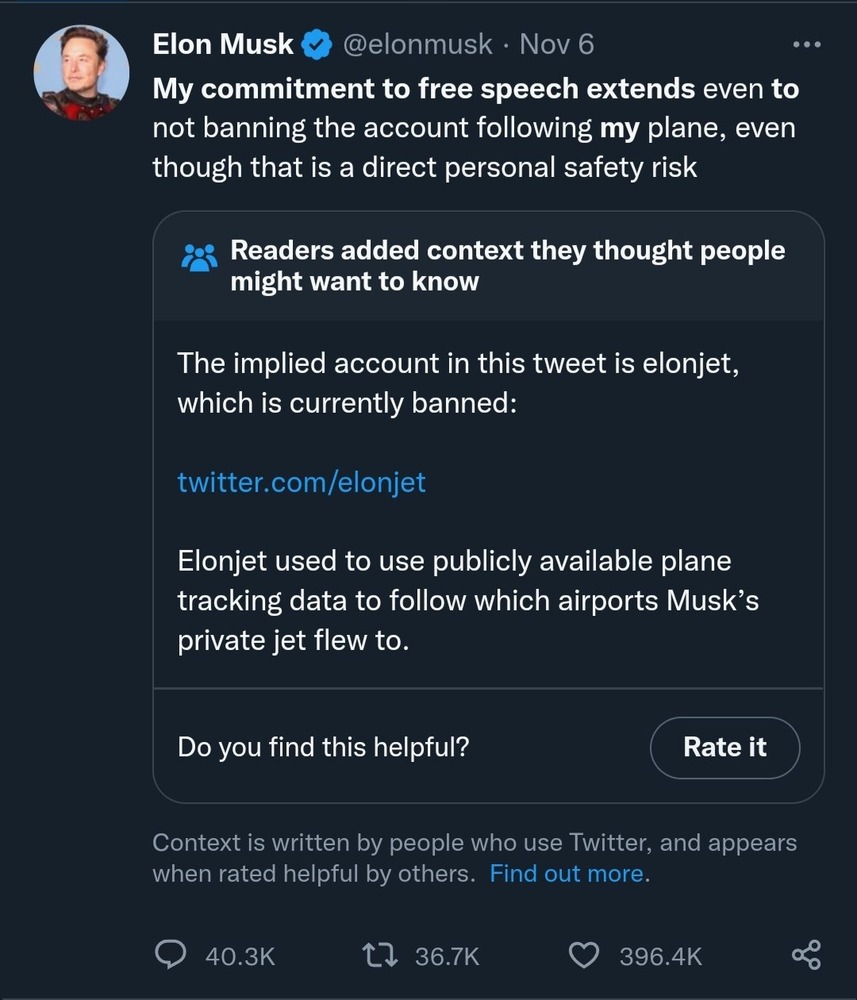The height and width of the screenshot is (1000, 857).
Task: Click the 40.3K reply count
Action: 239,956
